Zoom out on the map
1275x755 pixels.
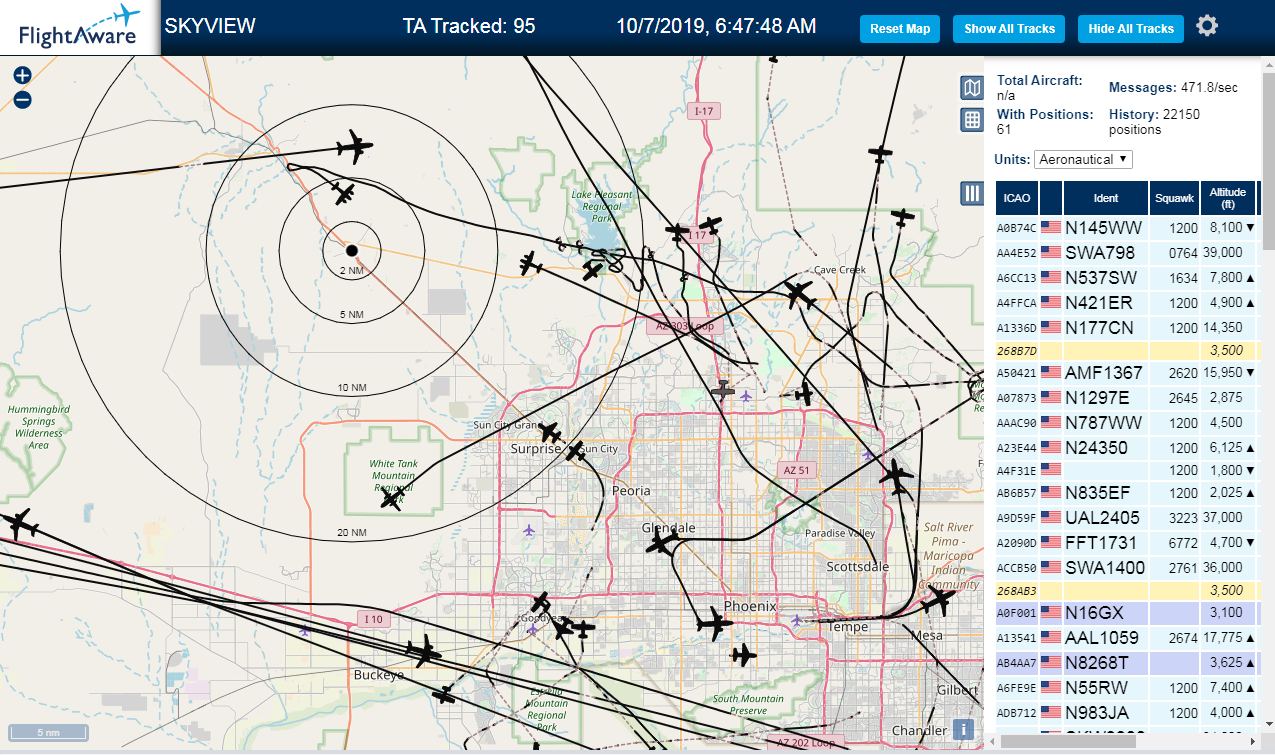click(x=22, y=99)
